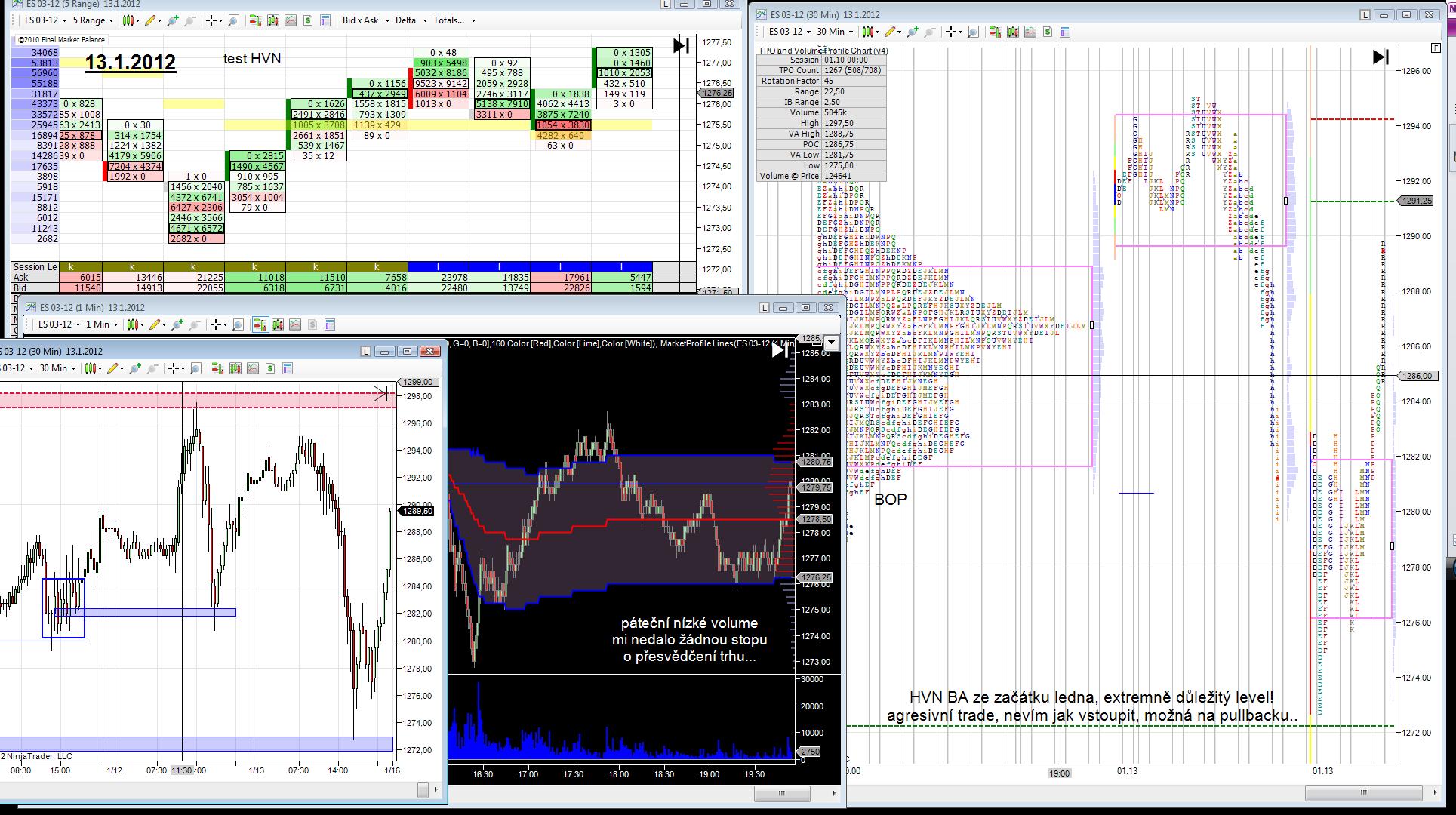This screenshot has height=815, width=1456.
Task: Click Data Series icon in 5 Range toolbar
Action: [x=273, y=20]
